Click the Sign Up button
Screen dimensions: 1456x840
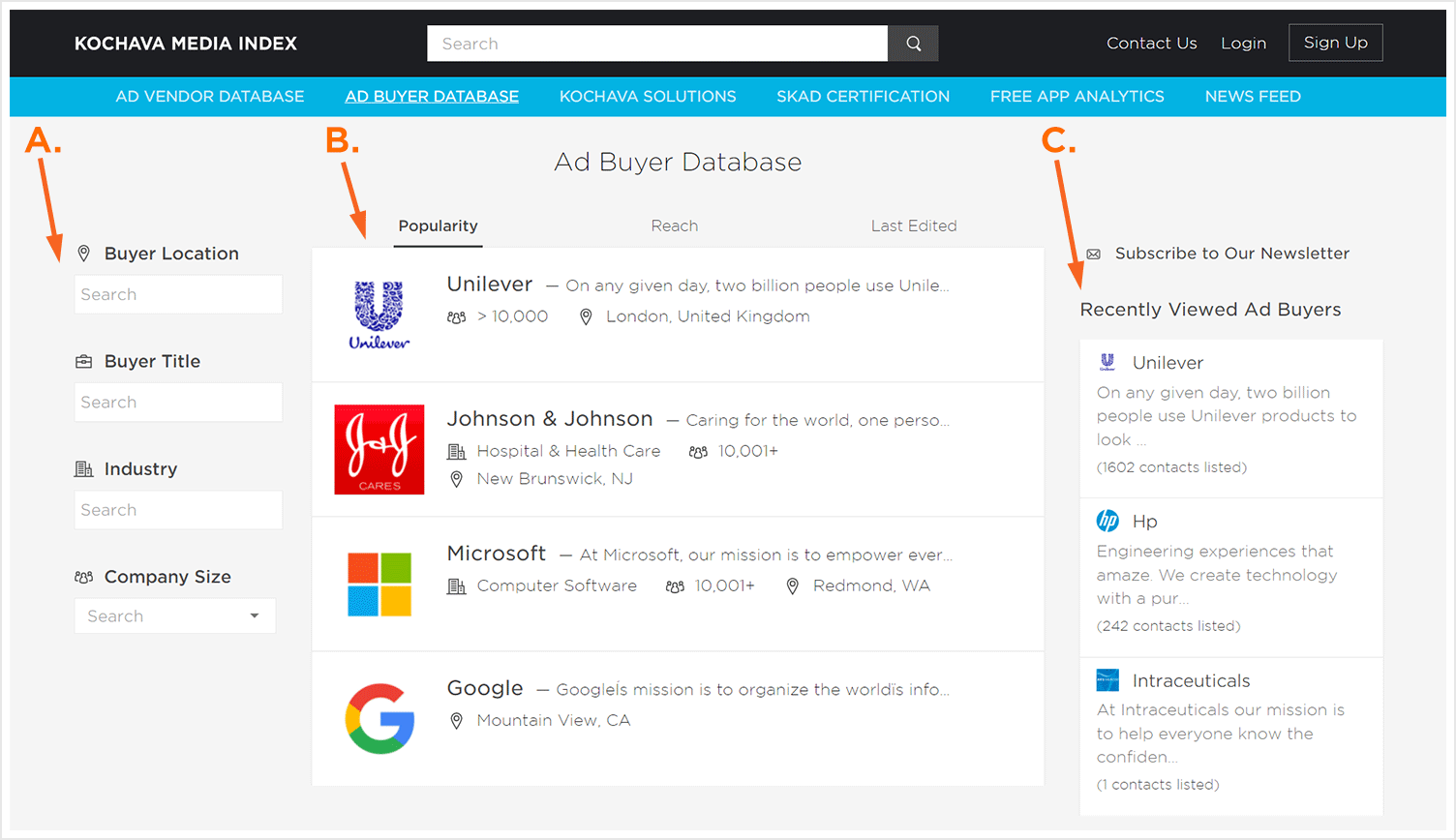(1336, 43)
